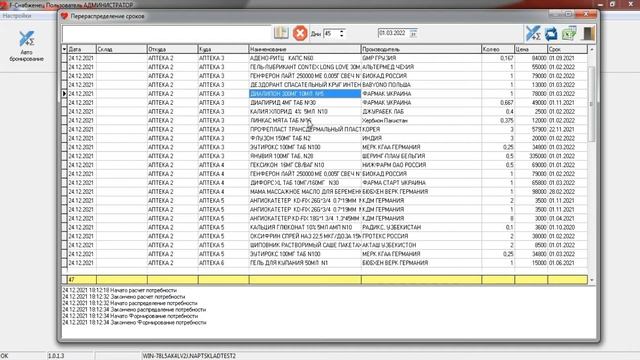Sort by the Срок column header
Screen dimensions: 640x360
click(x=567, y=49)
